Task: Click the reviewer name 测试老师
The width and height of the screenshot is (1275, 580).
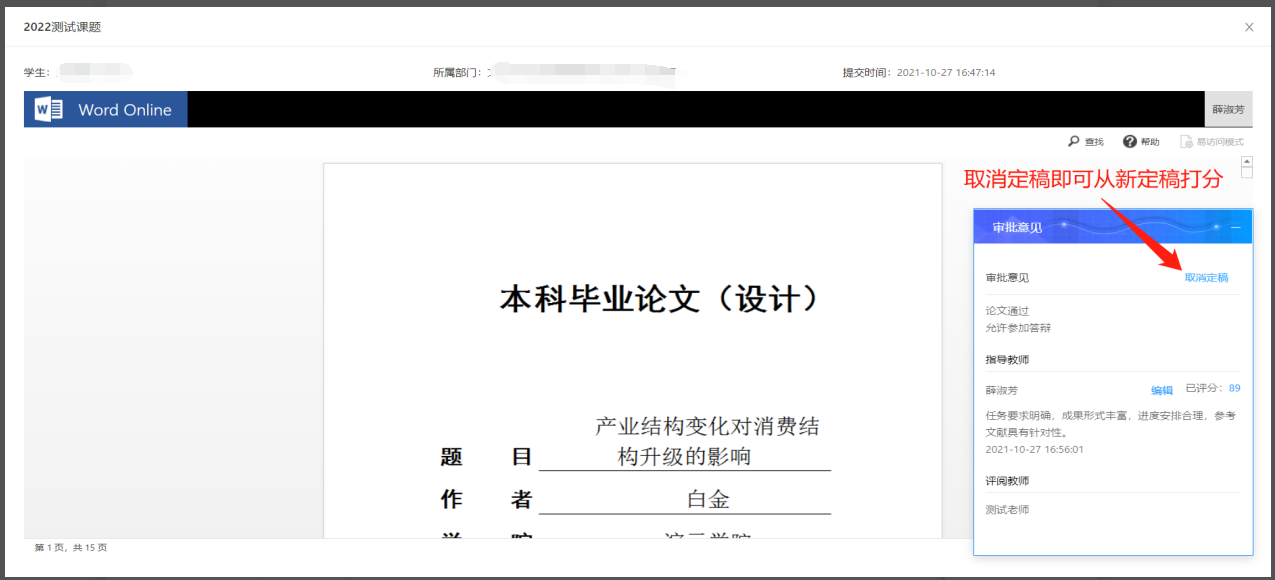Action: click(1007, 510)
